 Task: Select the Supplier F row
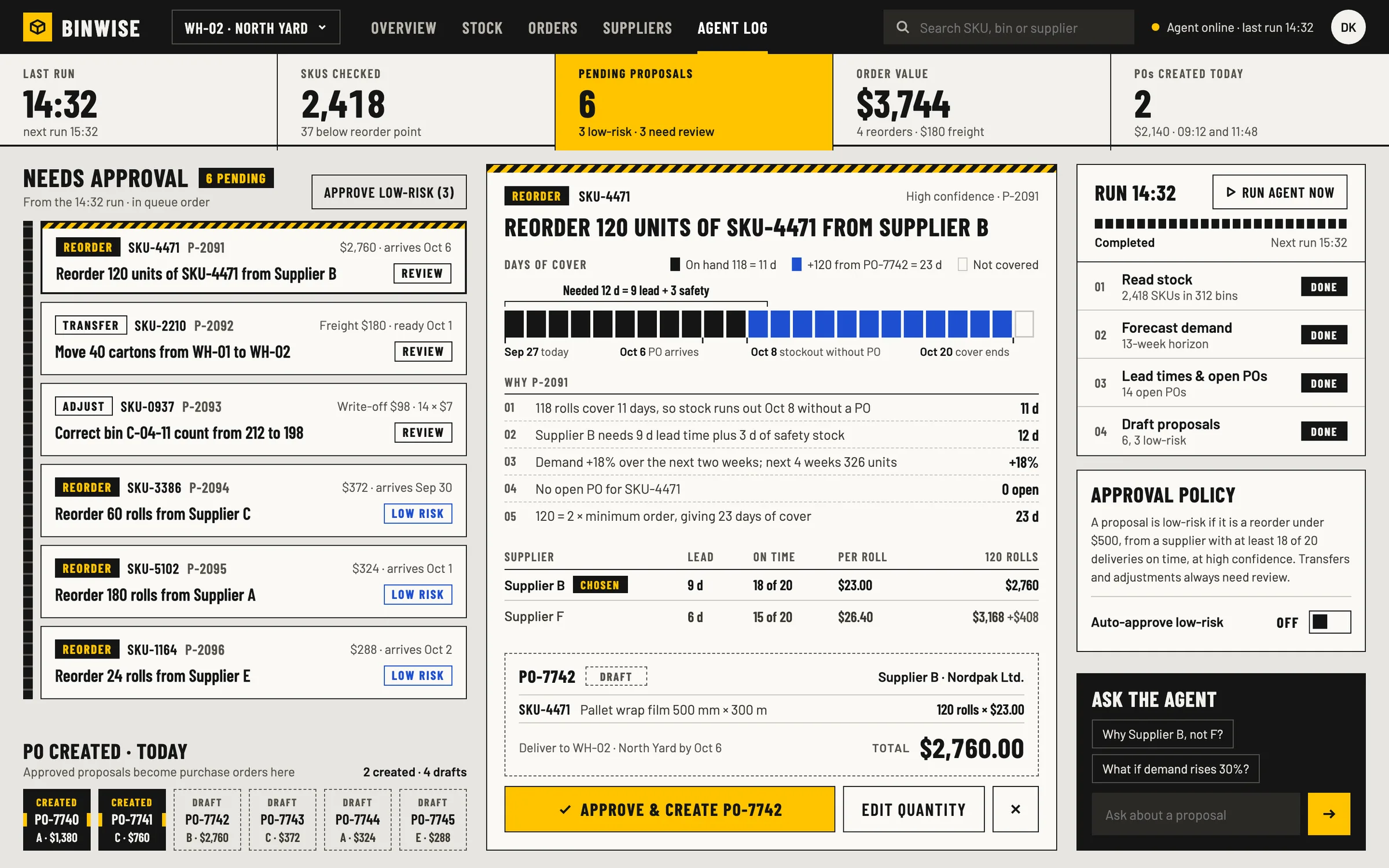771,617
